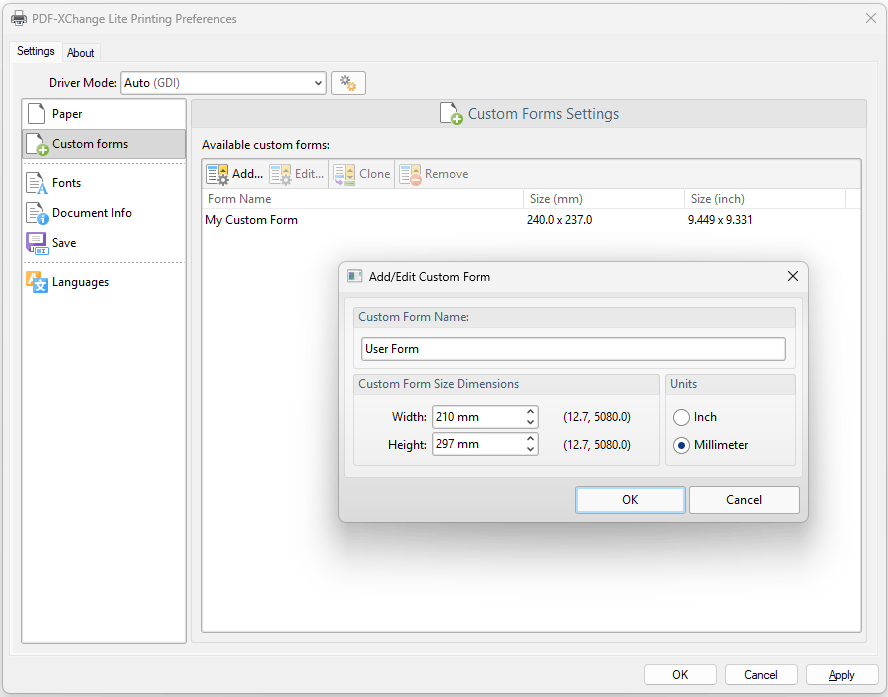
Task: Click the Size (mm) column header
Action: 604,199
